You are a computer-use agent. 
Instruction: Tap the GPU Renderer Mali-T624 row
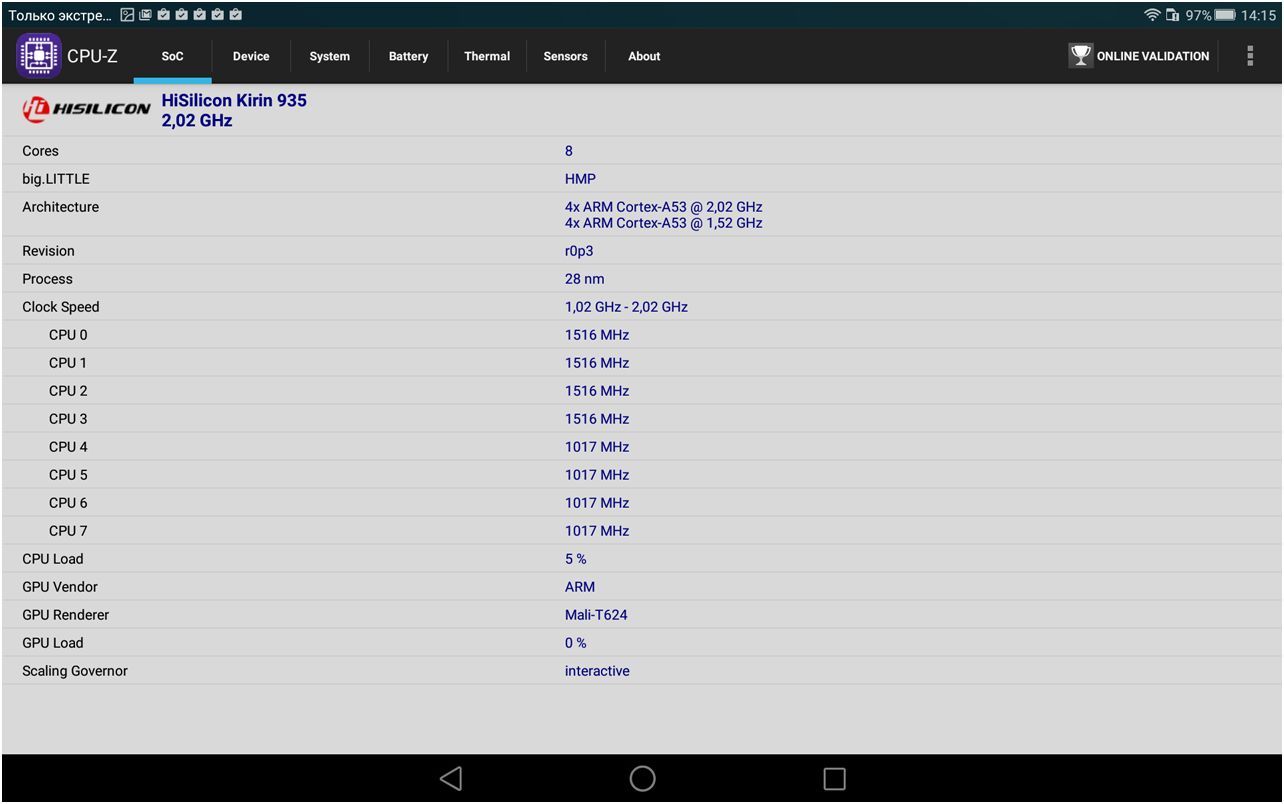(640, 615)
